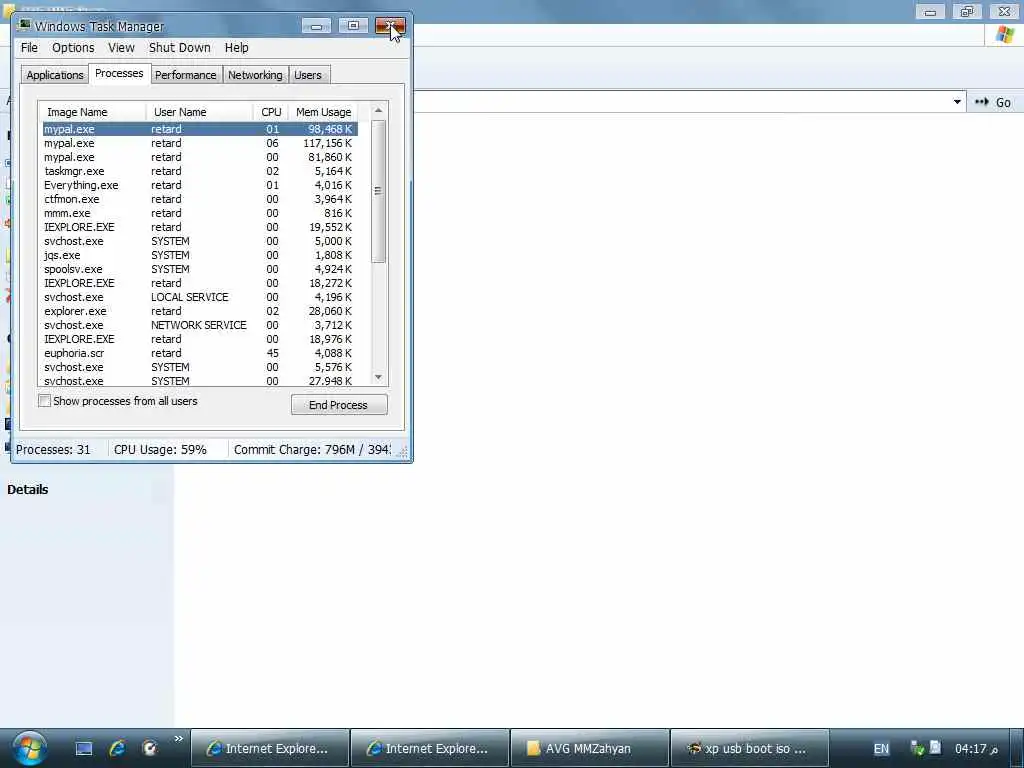The height and width of the screenshot is (768, 1024).
Task: Minimize the Windows Task Manager window
Action: pos(317,26)
